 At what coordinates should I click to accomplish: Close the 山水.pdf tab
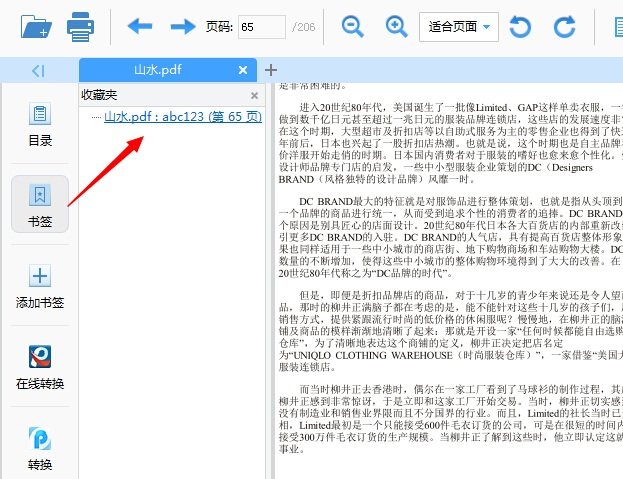[243, 70]
